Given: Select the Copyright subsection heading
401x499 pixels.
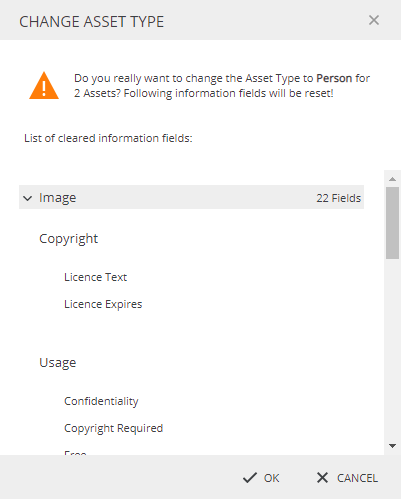Looking at the screenshot, I should tap(68, 239).
